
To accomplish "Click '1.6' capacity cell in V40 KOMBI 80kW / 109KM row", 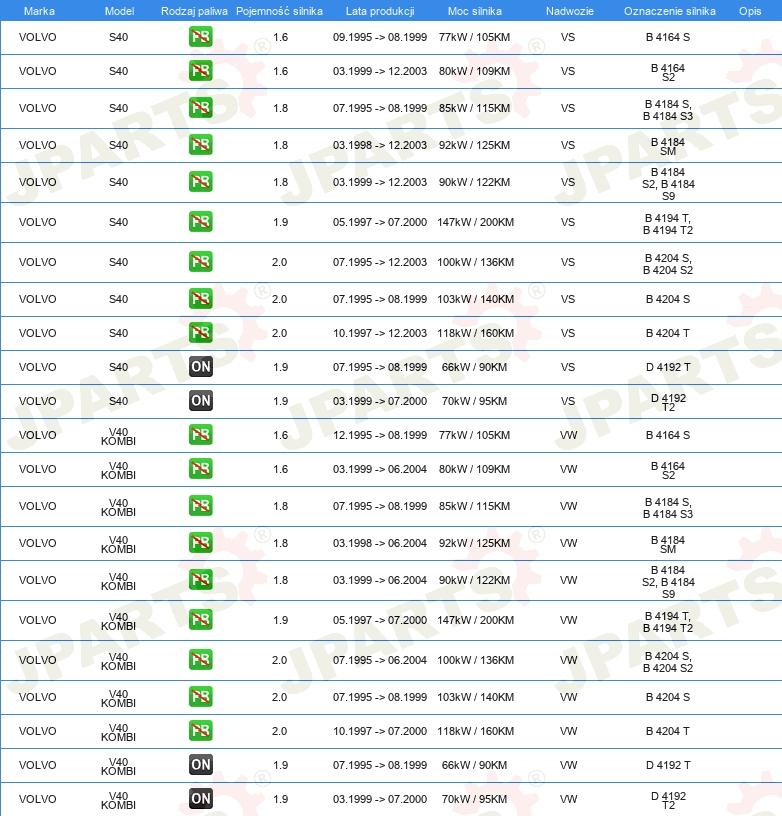I will 280,469.
